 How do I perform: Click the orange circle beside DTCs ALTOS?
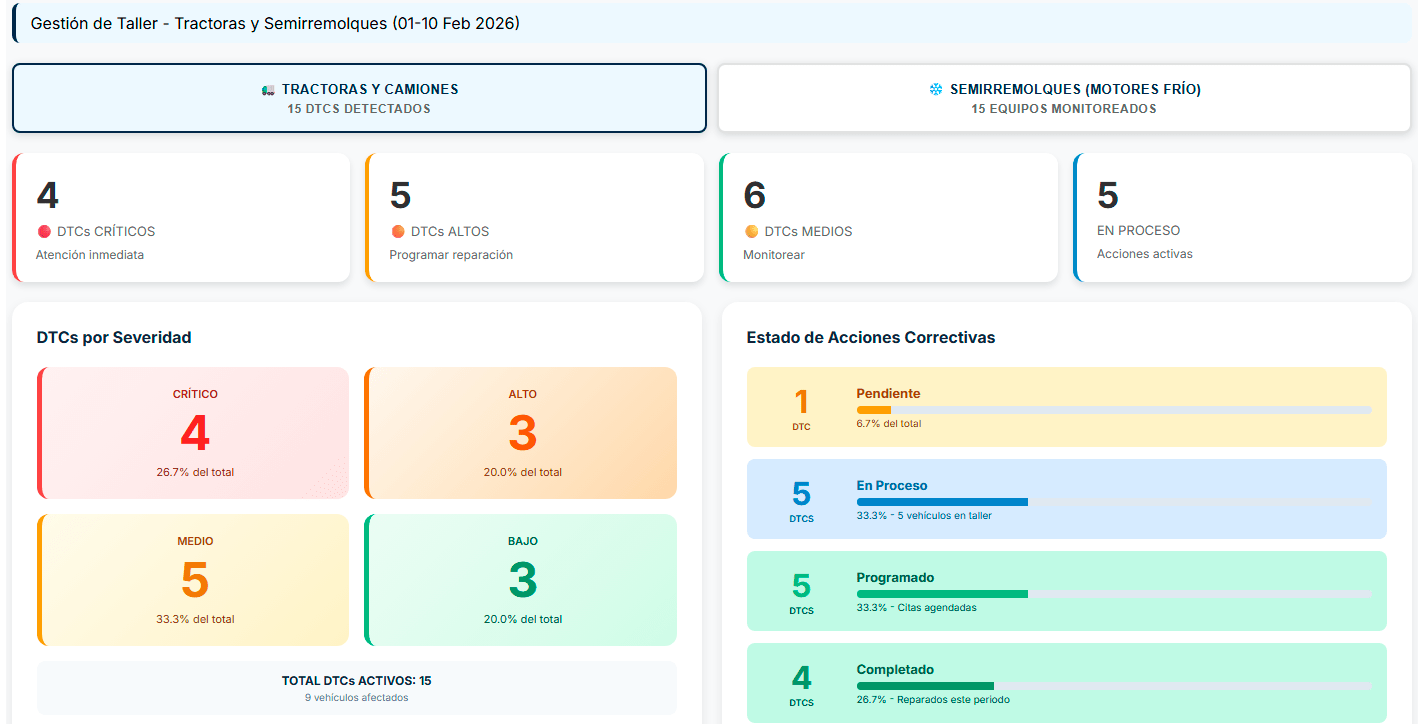[x=398, y=232]
